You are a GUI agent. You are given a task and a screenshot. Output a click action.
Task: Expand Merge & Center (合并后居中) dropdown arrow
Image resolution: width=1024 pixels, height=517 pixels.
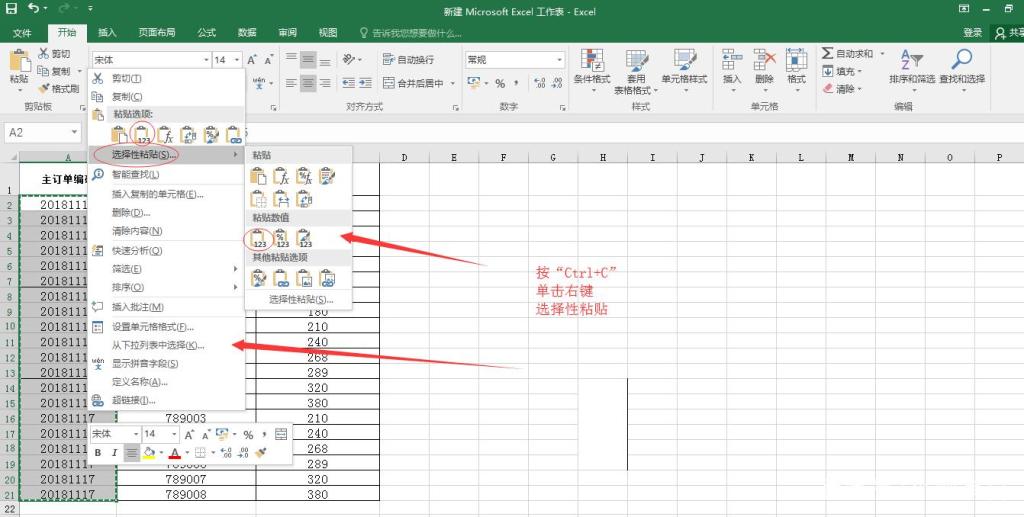tap(453, 83)
